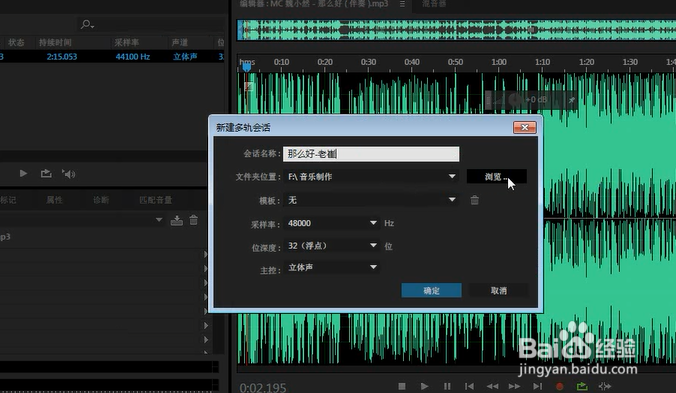Select the 编辑器 editor tab
This screenshot has height=393, width=676.
pyautogui.click(x=314, y=4)
